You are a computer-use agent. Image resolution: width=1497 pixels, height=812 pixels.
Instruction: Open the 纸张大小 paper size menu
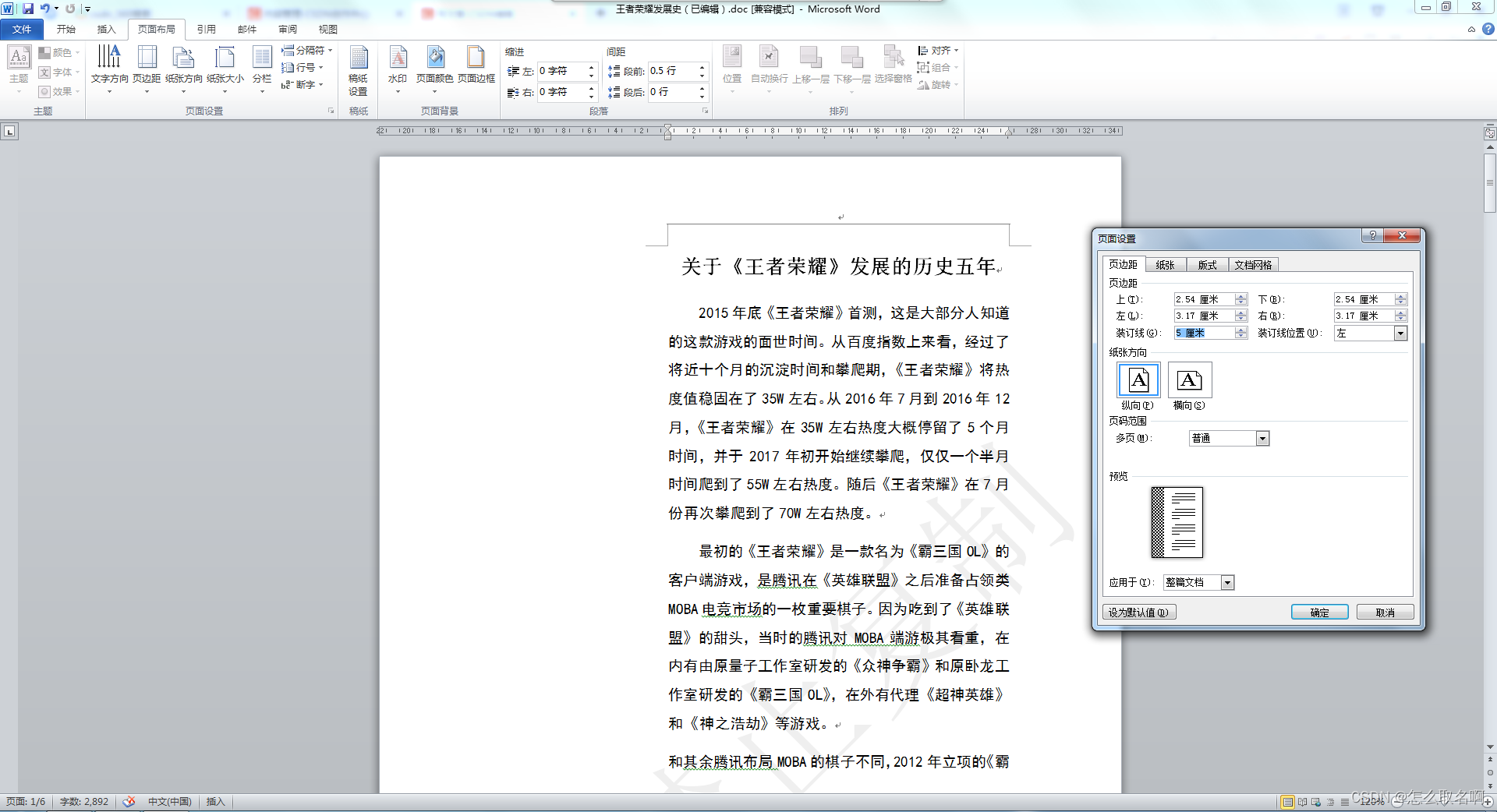click(225, 69)
